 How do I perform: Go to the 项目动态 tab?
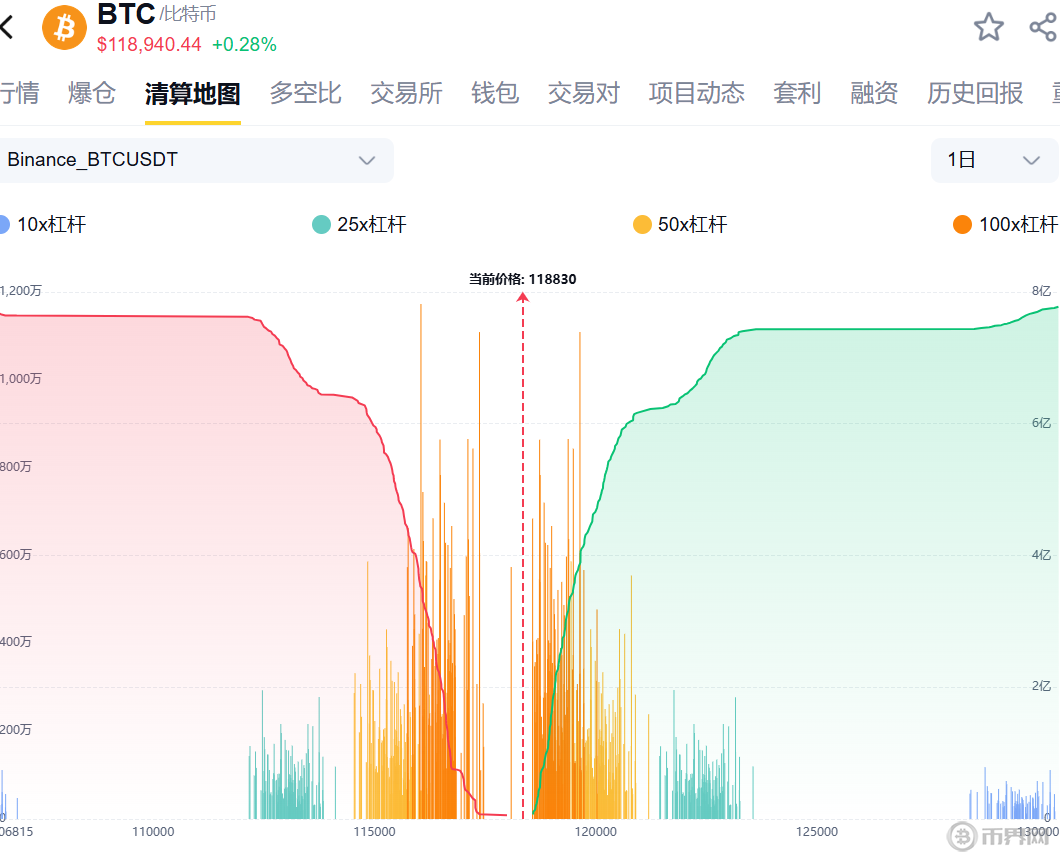click(x=696, y=94)
